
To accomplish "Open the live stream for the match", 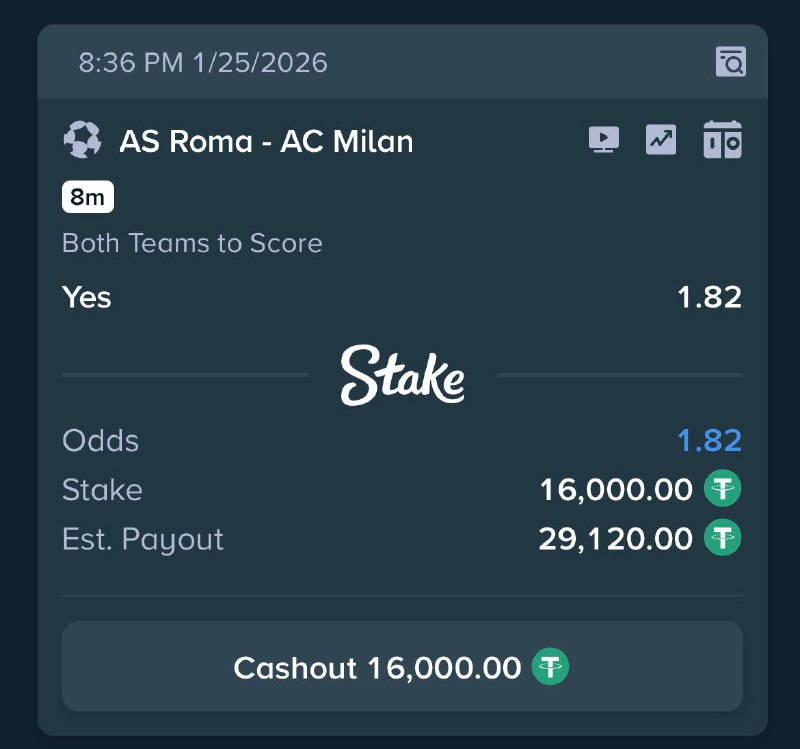I will (x=602, y=141).
